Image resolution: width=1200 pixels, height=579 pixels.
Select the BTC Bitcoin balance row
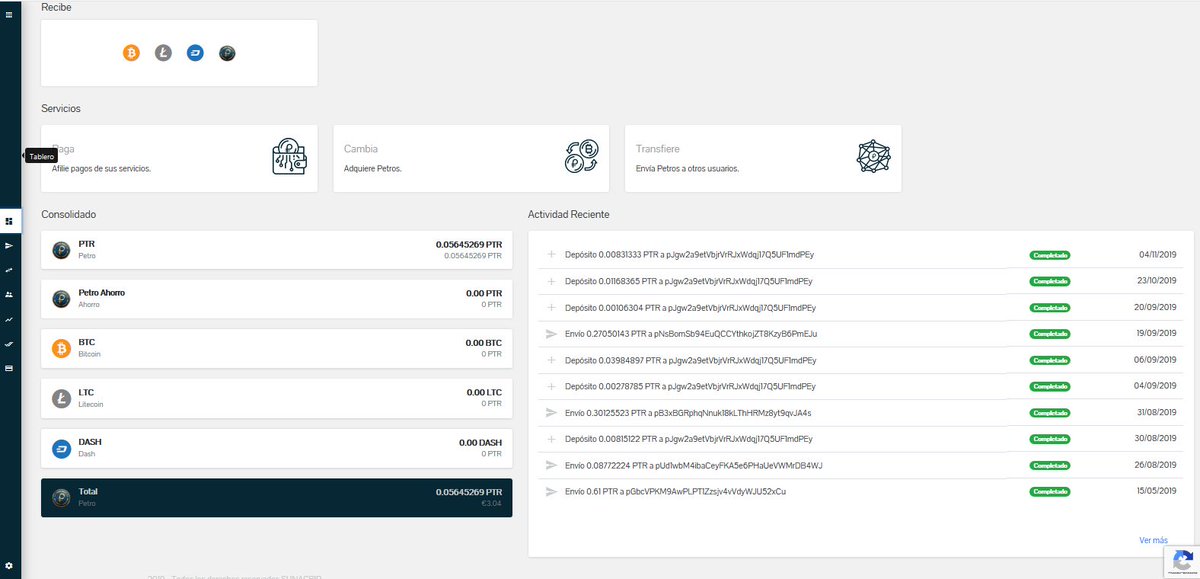pos(276,348)
